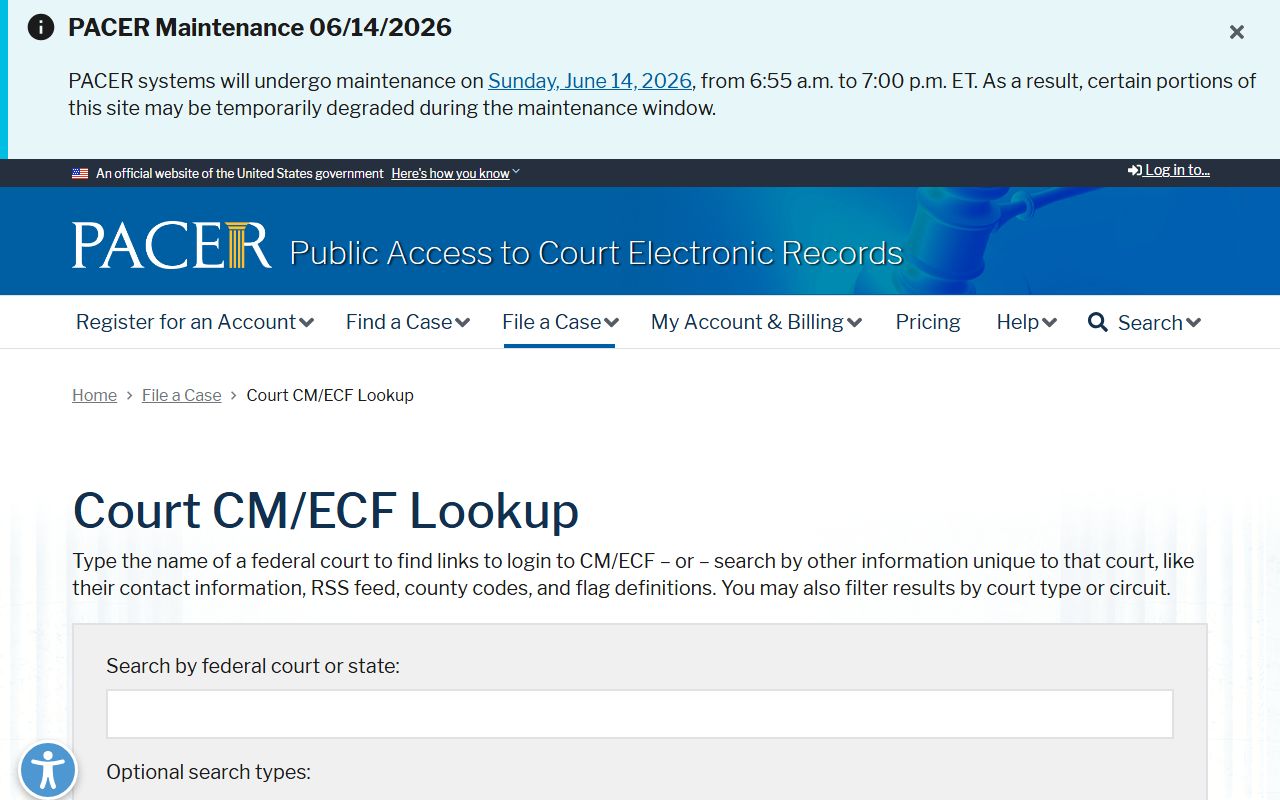Open File a Case breadcrumb link
Screen dimensions: 1280x800
pos(182,395)
